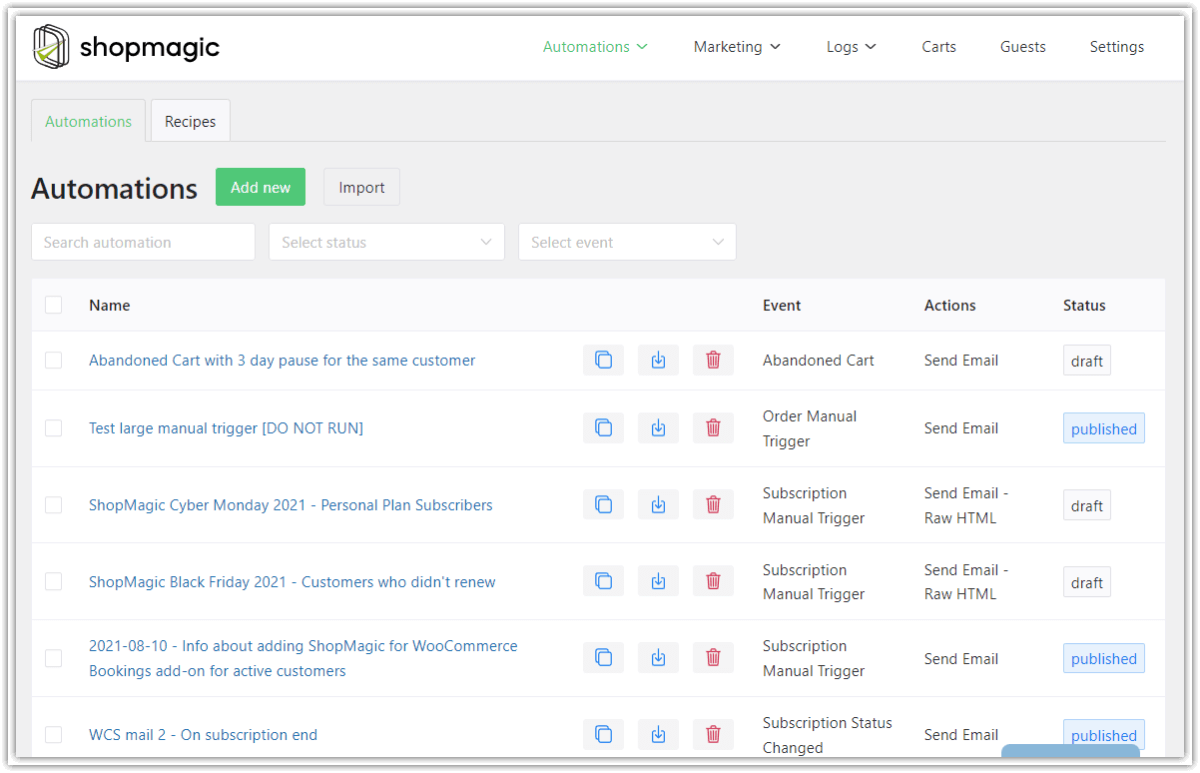The height and width of the screenshot is (773, 1200).
Task: Open the Marketing menu
Action: tap(737, 46)
